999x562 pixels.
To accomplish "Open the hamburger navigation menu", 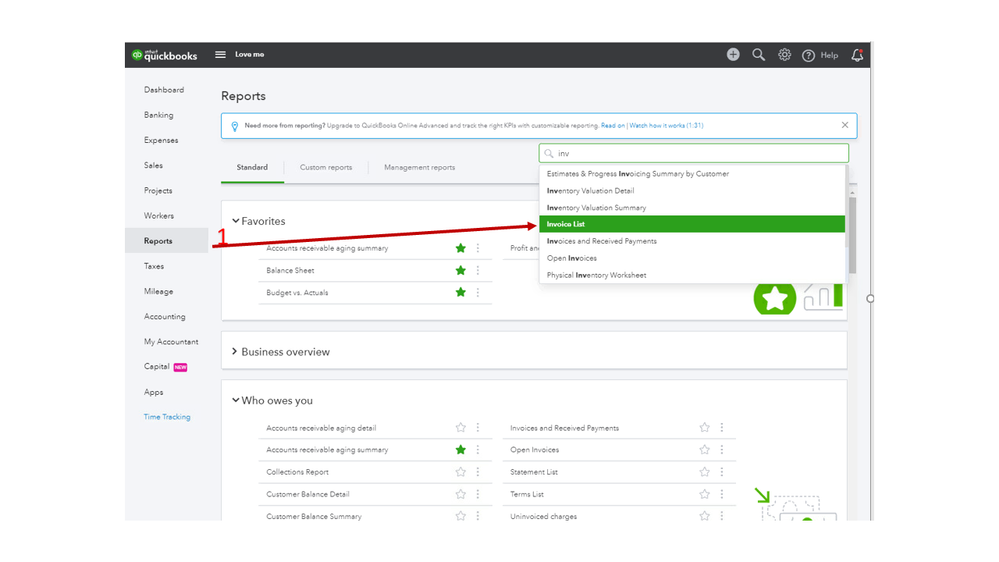I will click(220, 55).
